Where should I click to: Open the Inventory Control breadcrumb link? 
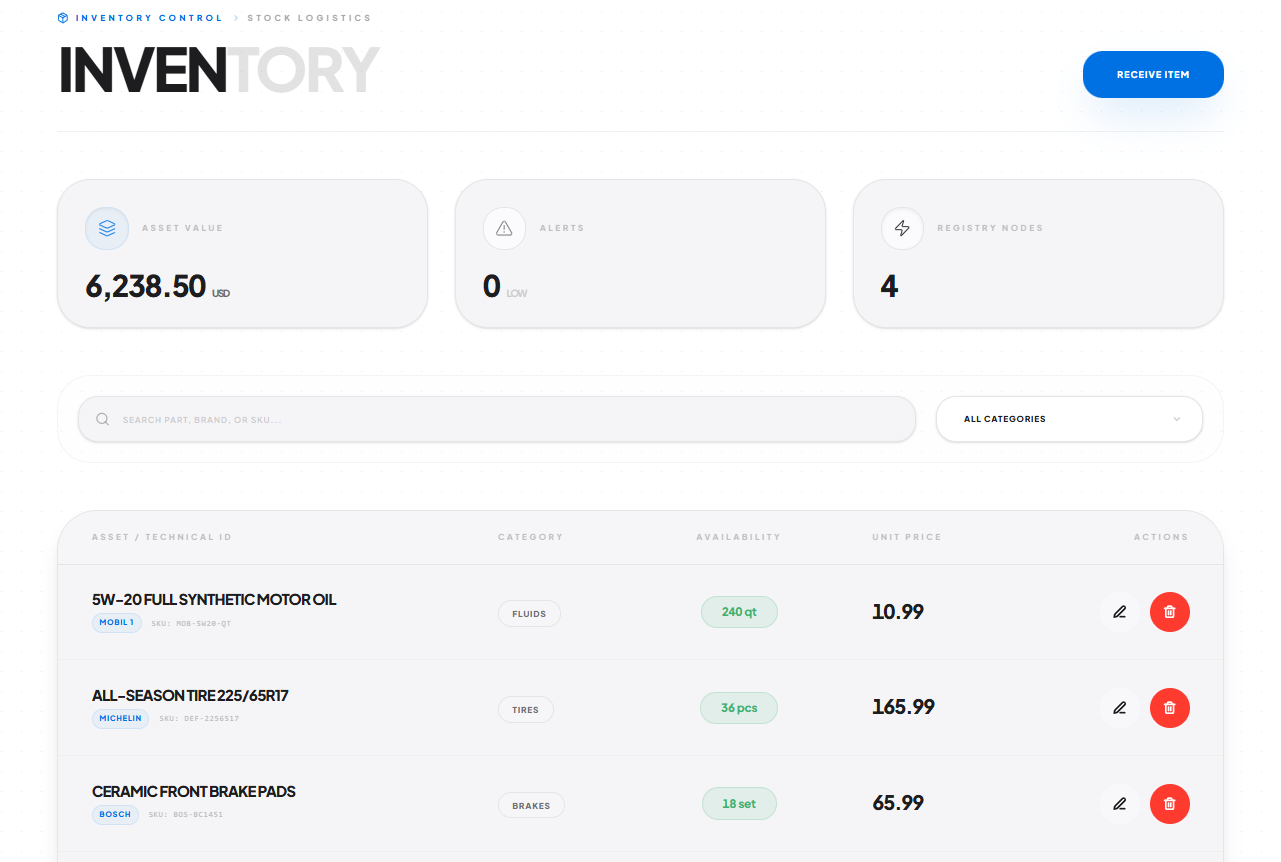pos(149,18)
